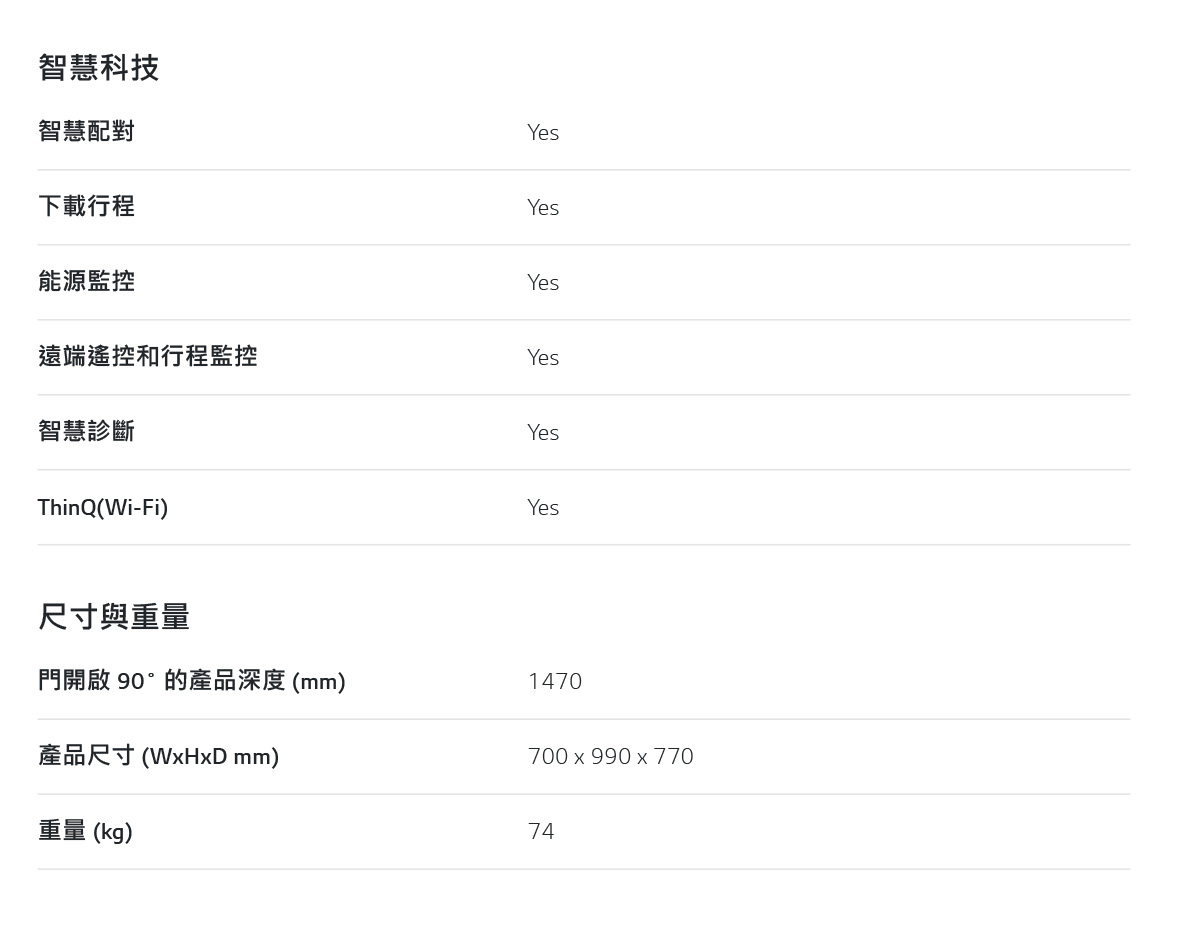Select the 遠端遙控和行程監控 label
Image resolution: width=1182 pixels, height=927 pixels.
pyautogui.click(x=148, y=356)
